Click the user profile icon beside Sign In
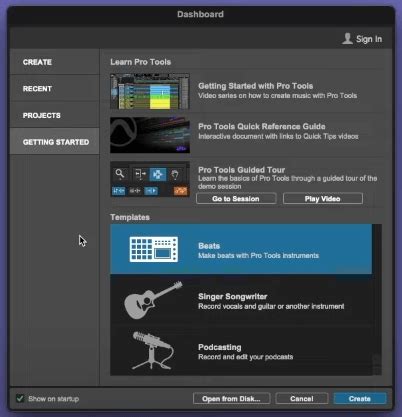402x417 pixels. coord(347,38)
